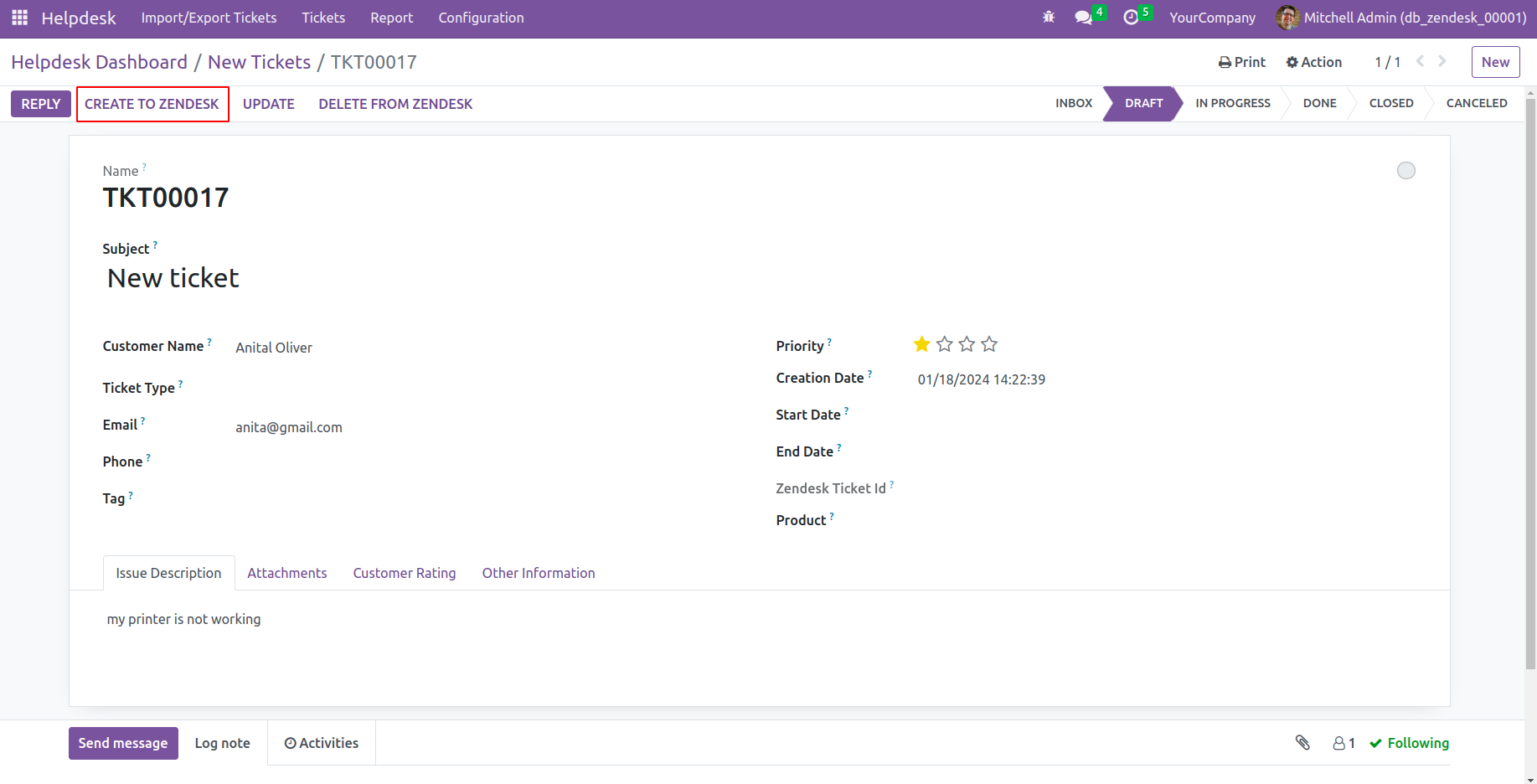Open the Print dropdown menu
The height and width of the screenshot is (784, 1537).
pyautogui.click(x=1242, y=62)
